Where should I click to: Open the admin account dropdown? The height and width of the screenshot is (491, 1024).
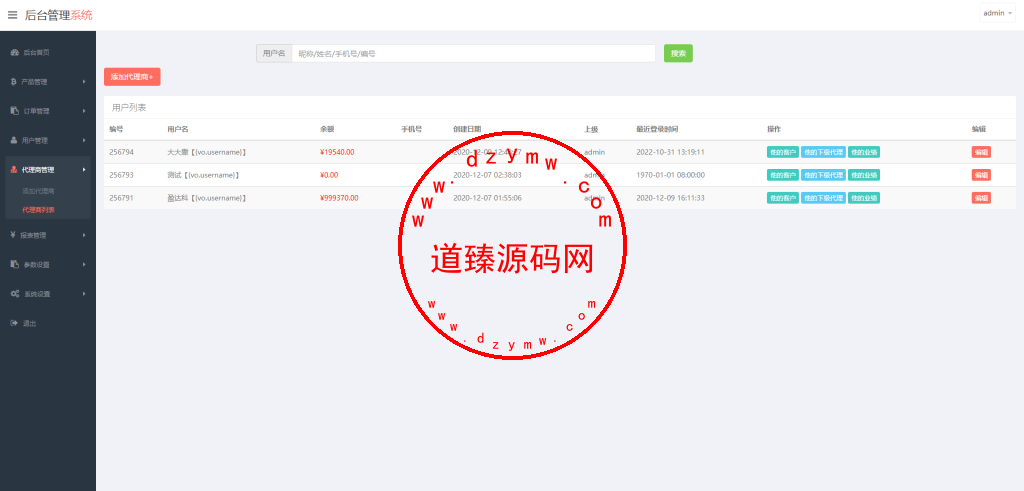[x=997, y=13]
